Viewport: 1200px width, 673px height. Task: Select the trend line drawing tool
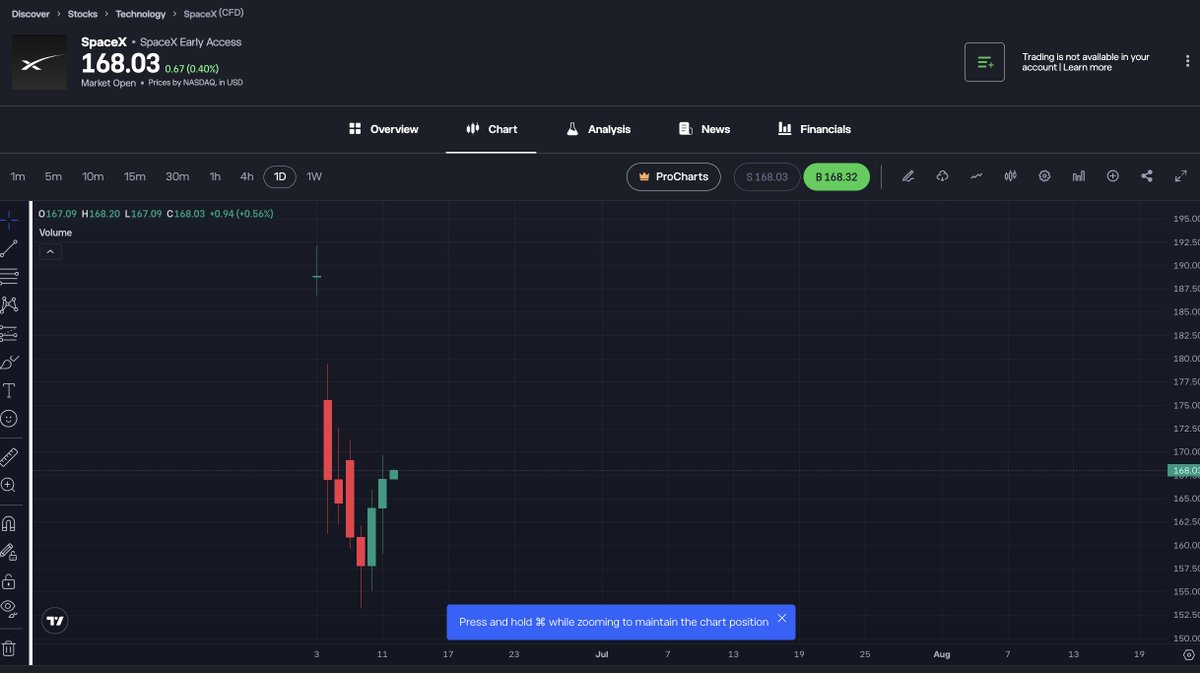click(x=9, y=248)
